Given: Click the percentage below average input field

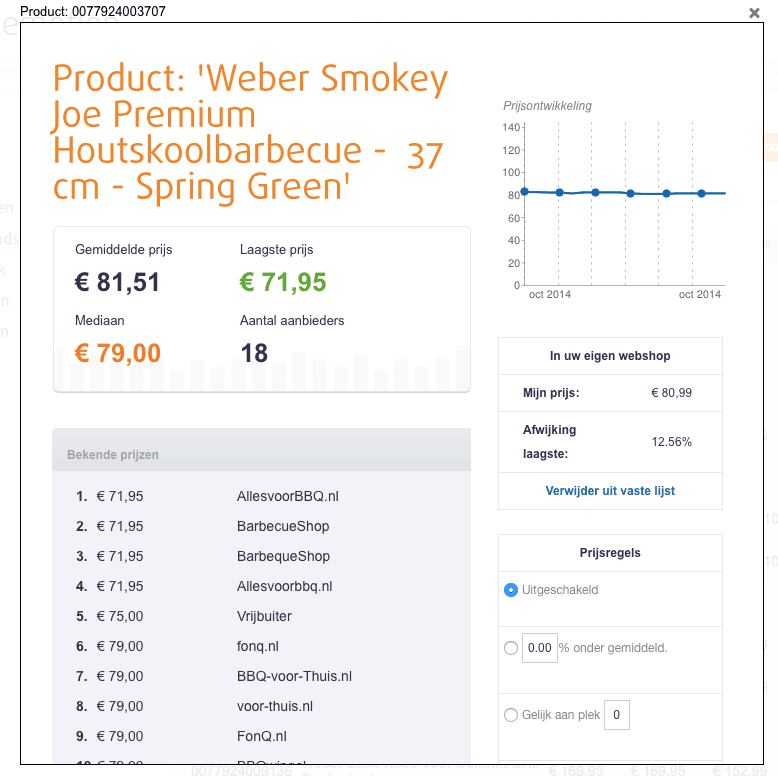Looking at the screenshot, I should point(539,648).
